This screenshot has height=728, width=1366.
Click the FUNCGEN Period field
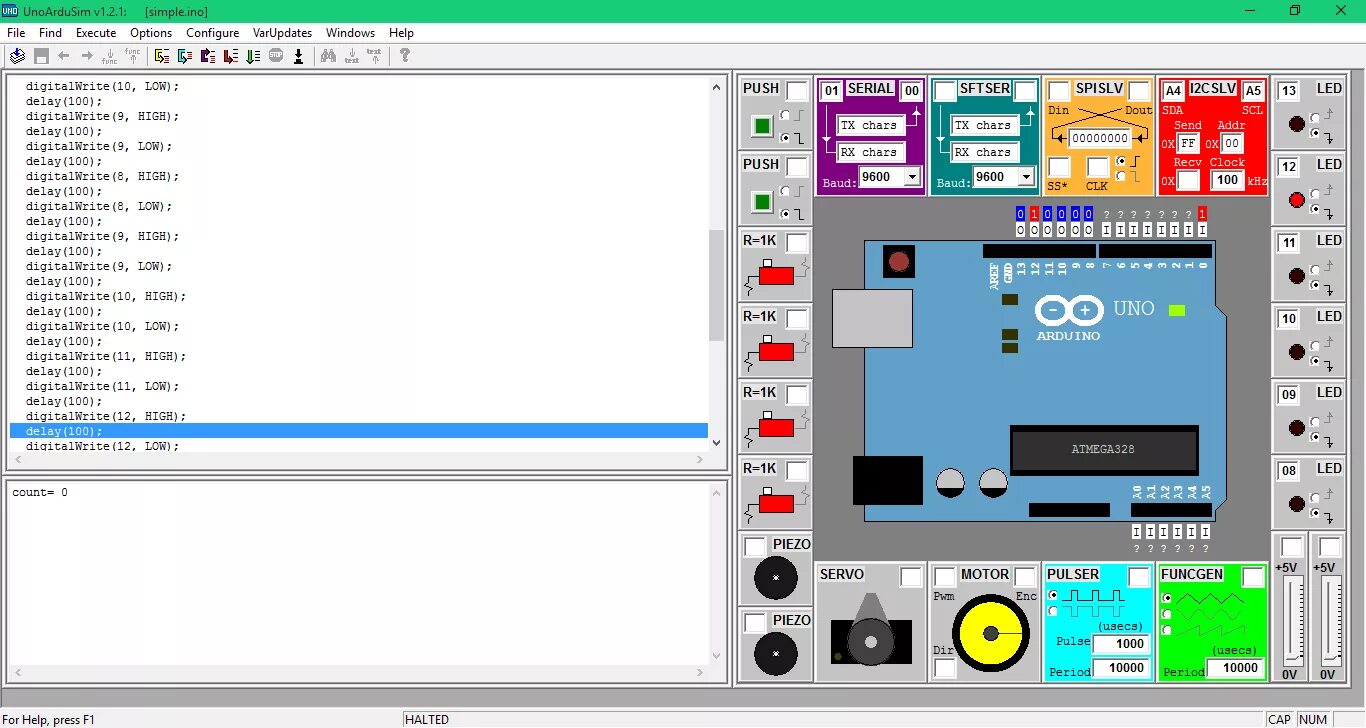(x=1235, y=668)
